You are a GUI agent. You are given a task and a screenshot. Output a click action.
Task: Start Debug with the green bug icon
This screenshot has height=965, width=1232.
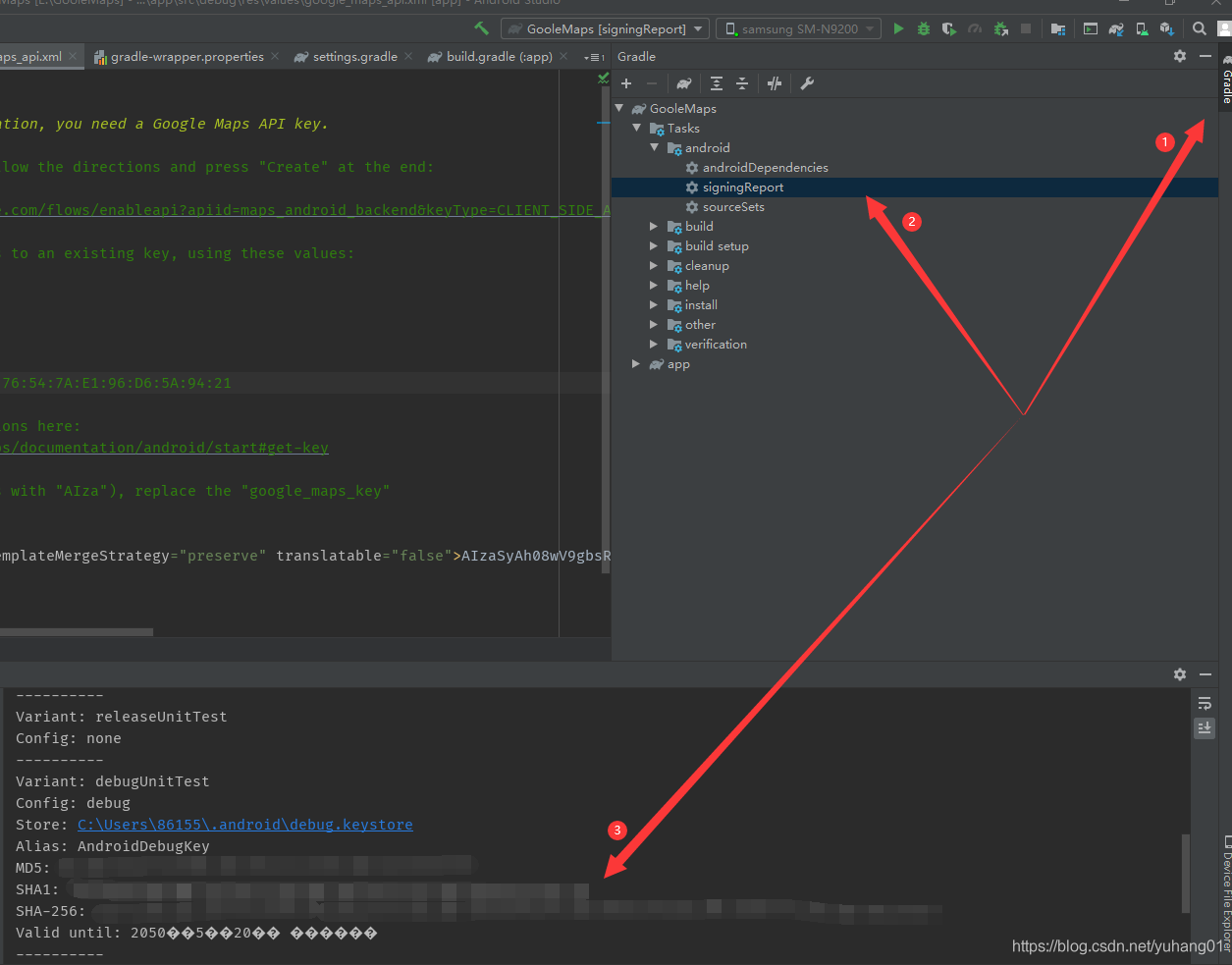pos(924,28)
